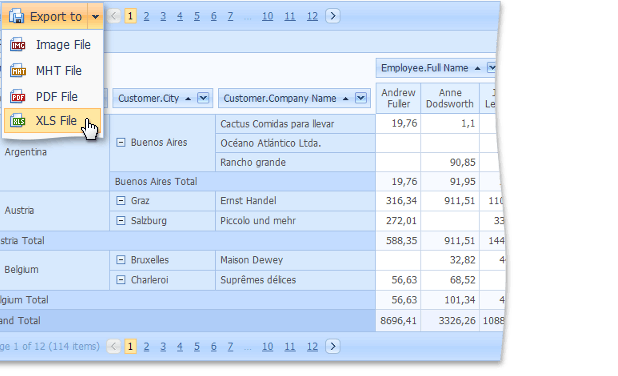Collapse the Charleroi row group
Image resolution: width=618 pixels, height=376 pixels.
121,280
